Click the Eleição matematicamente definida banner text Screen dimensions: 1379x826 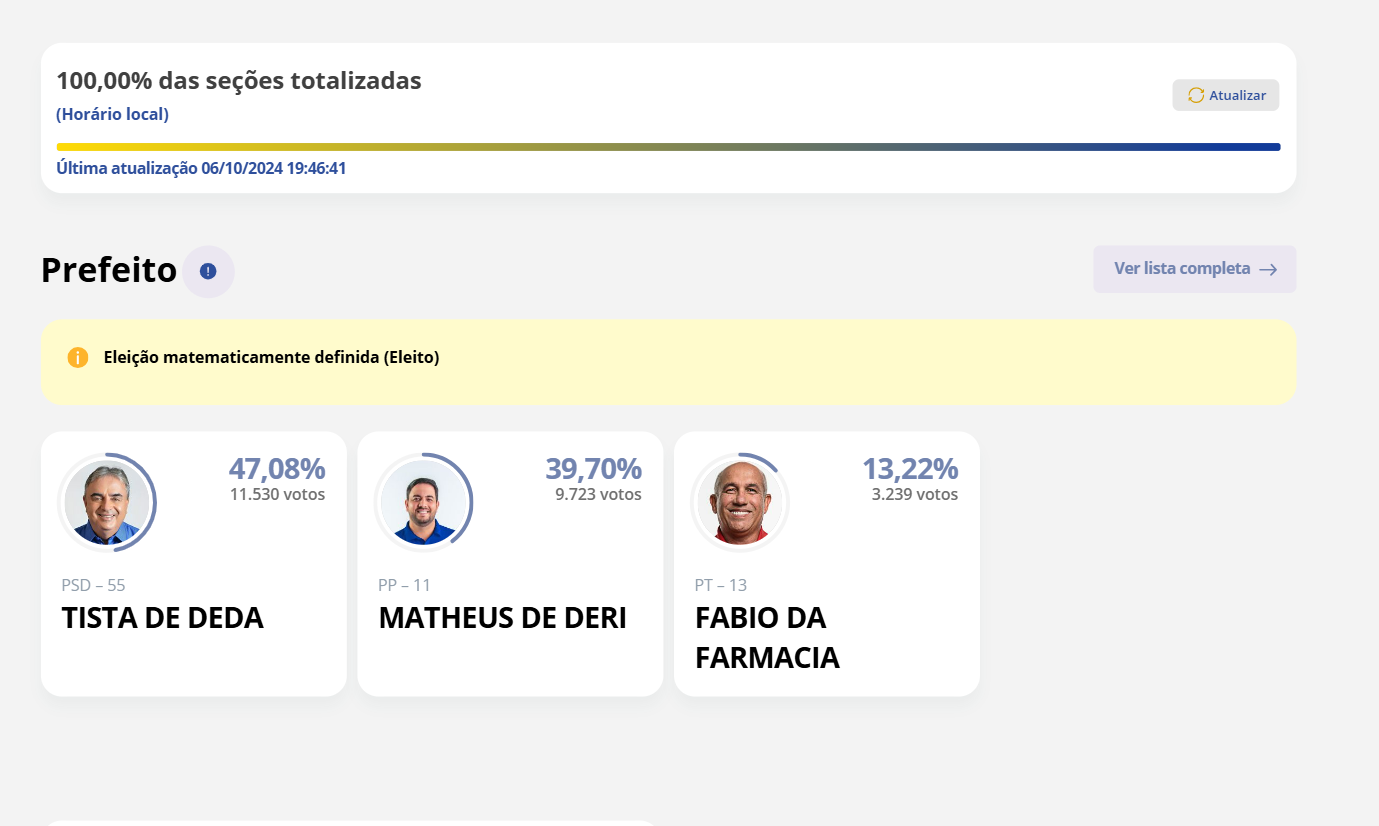[x=272, y=357]
